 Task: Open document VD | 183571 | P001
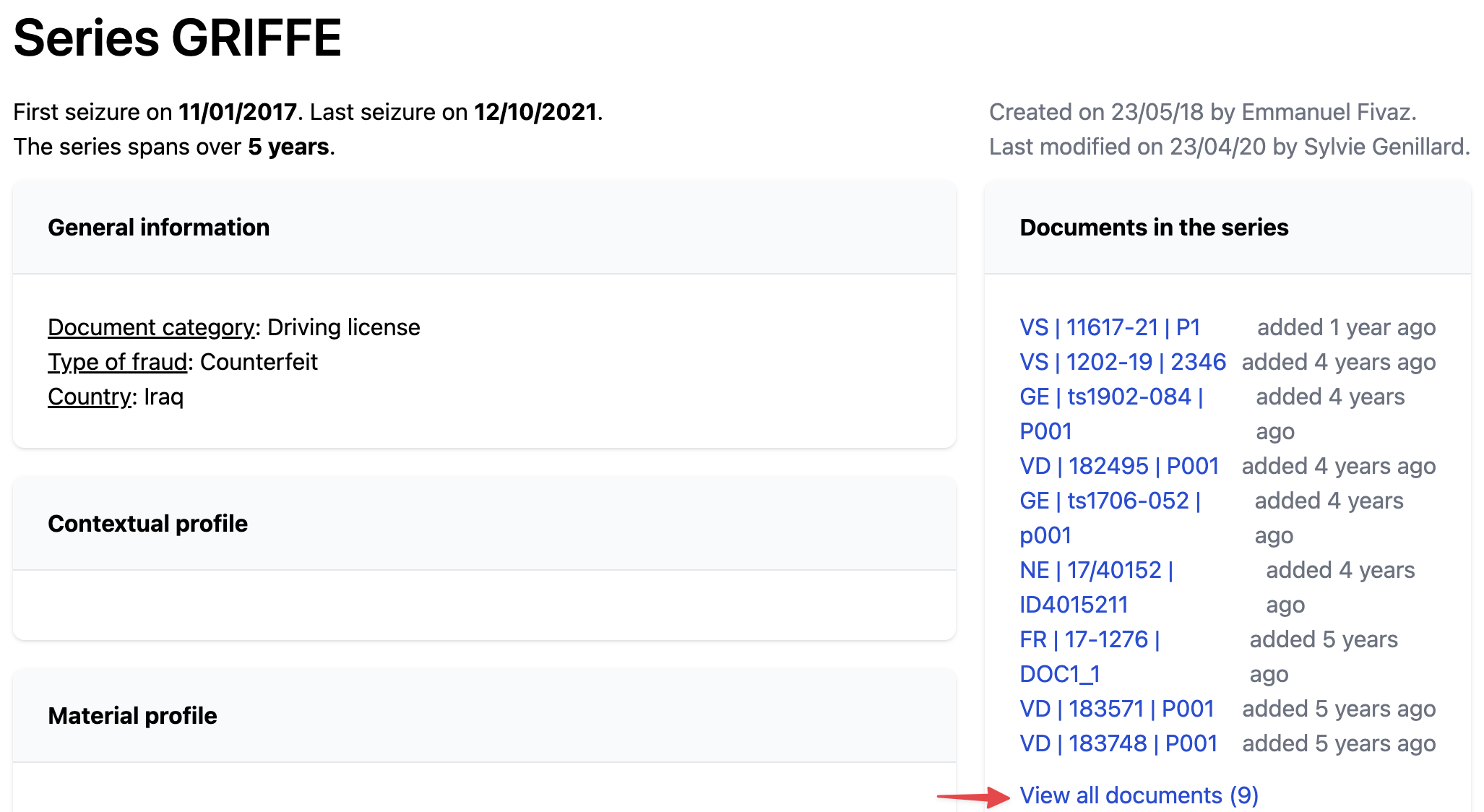coord(1116,709)
